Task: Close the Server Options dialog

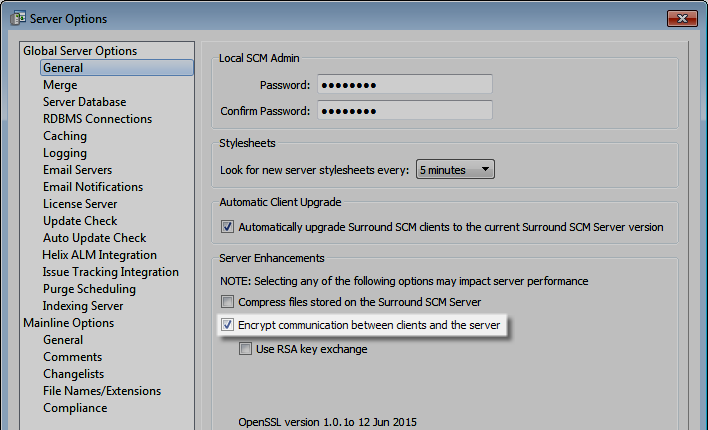Action: [x=682, y=19]
